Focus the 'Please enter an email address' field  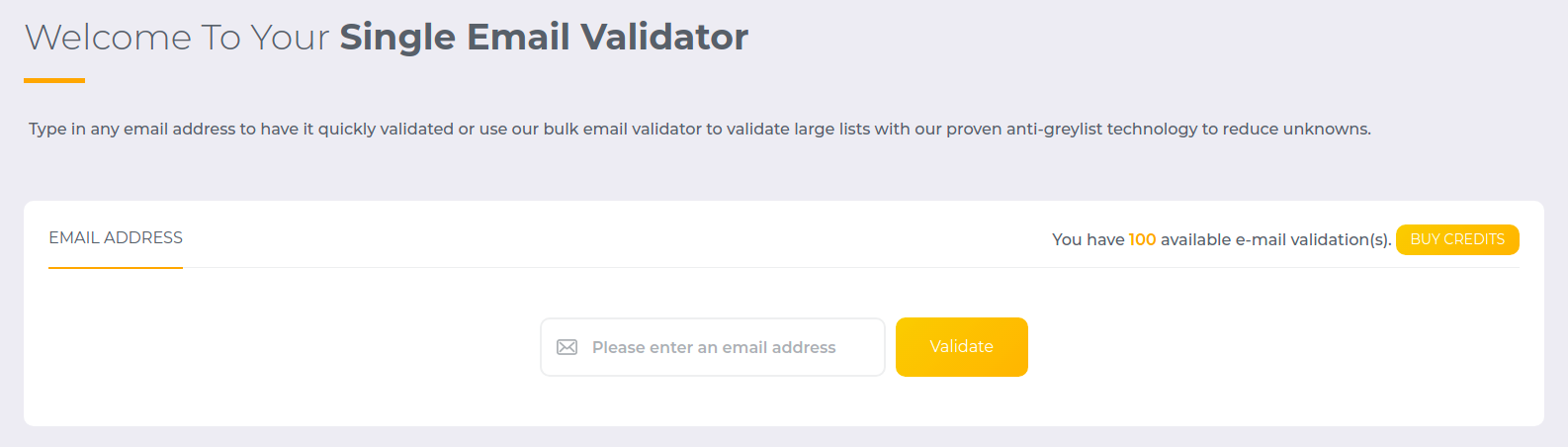click(713, 347)
